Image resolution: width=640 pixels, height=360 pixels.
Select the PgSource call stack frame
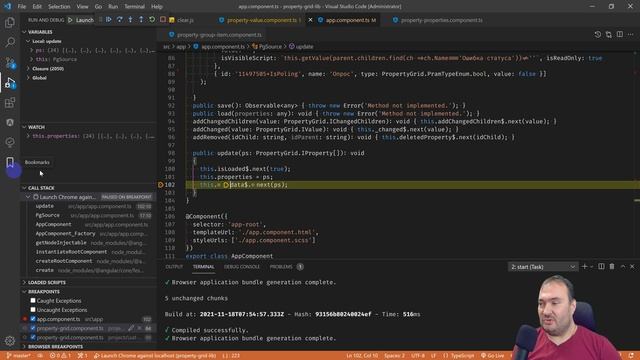tap(89, 215)
